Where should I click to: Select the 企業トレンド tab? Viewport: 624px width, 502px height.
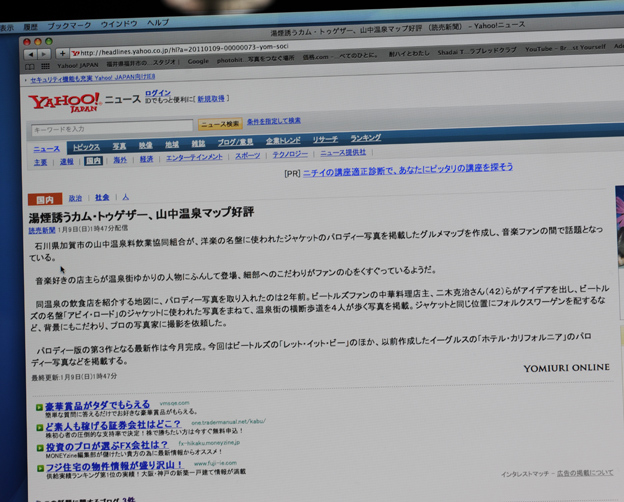pos(283,141)
